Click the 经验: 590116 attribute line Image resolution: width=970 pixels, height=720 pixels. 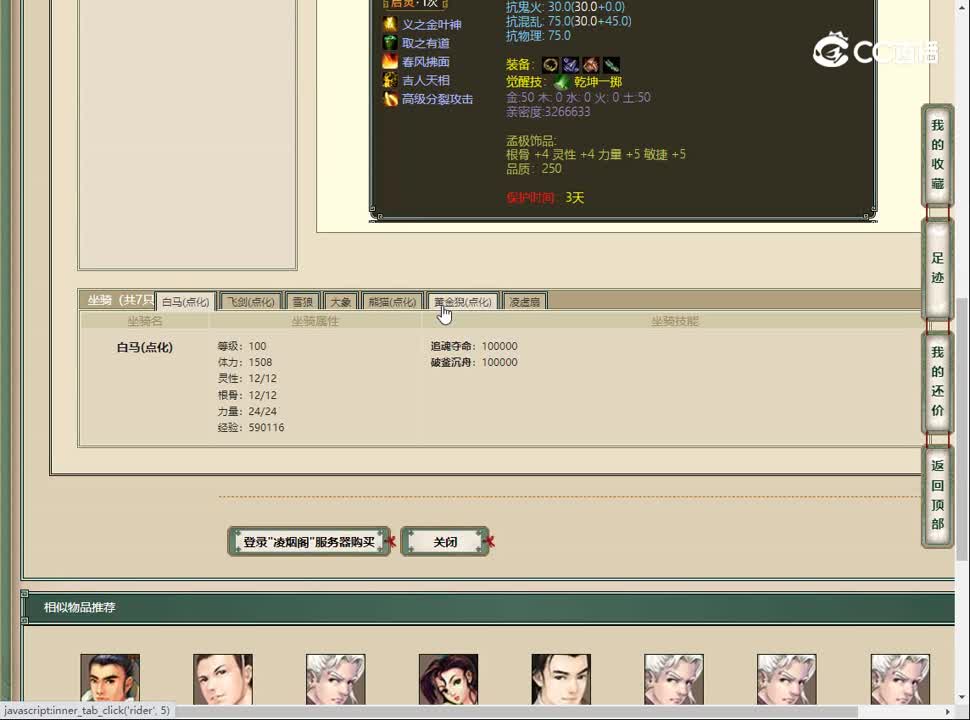pos(251,427)
